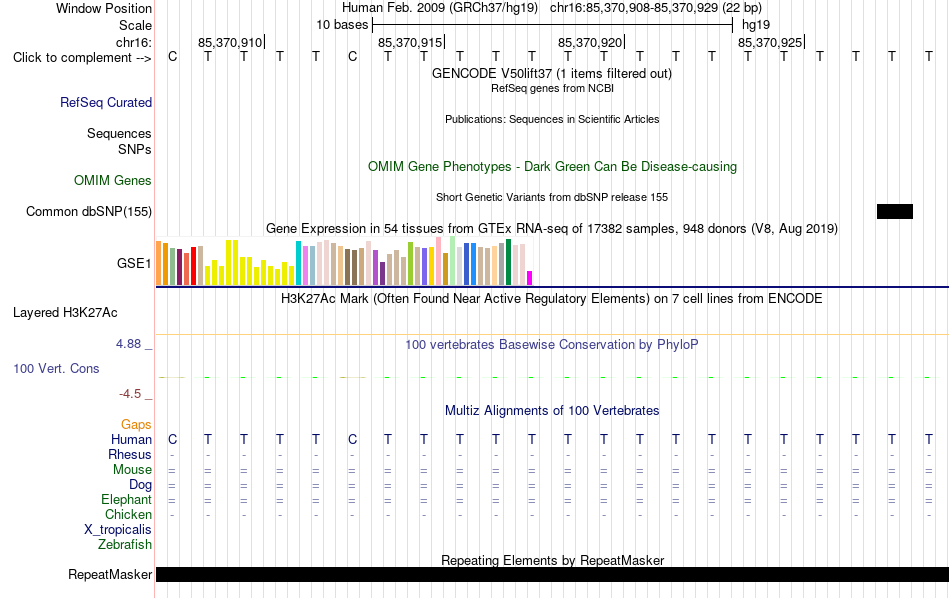950x598 pixels.
Task: Open the RefSeq Curated track label
Action: point(106,102)
